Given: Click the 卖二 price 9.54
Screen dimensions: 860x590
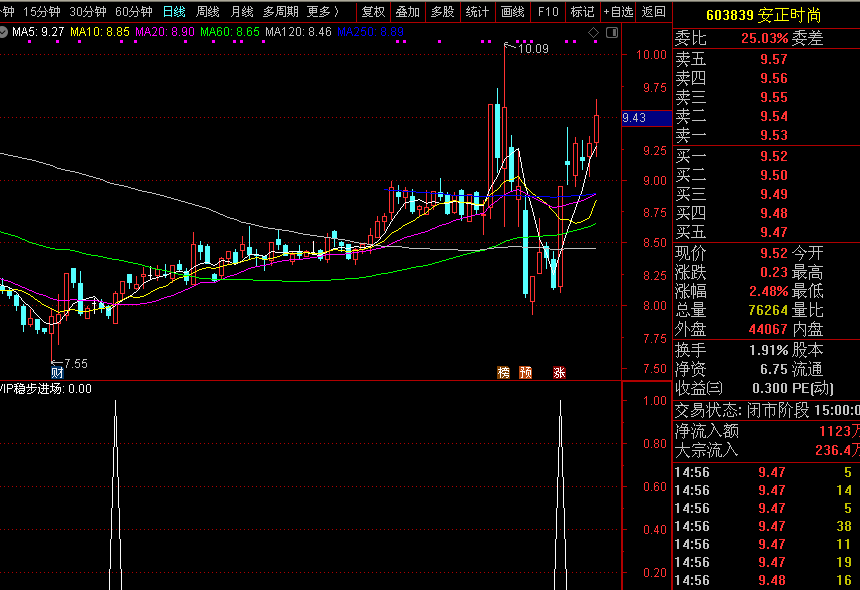Looking at the screenshot, I should pos(773,116).
